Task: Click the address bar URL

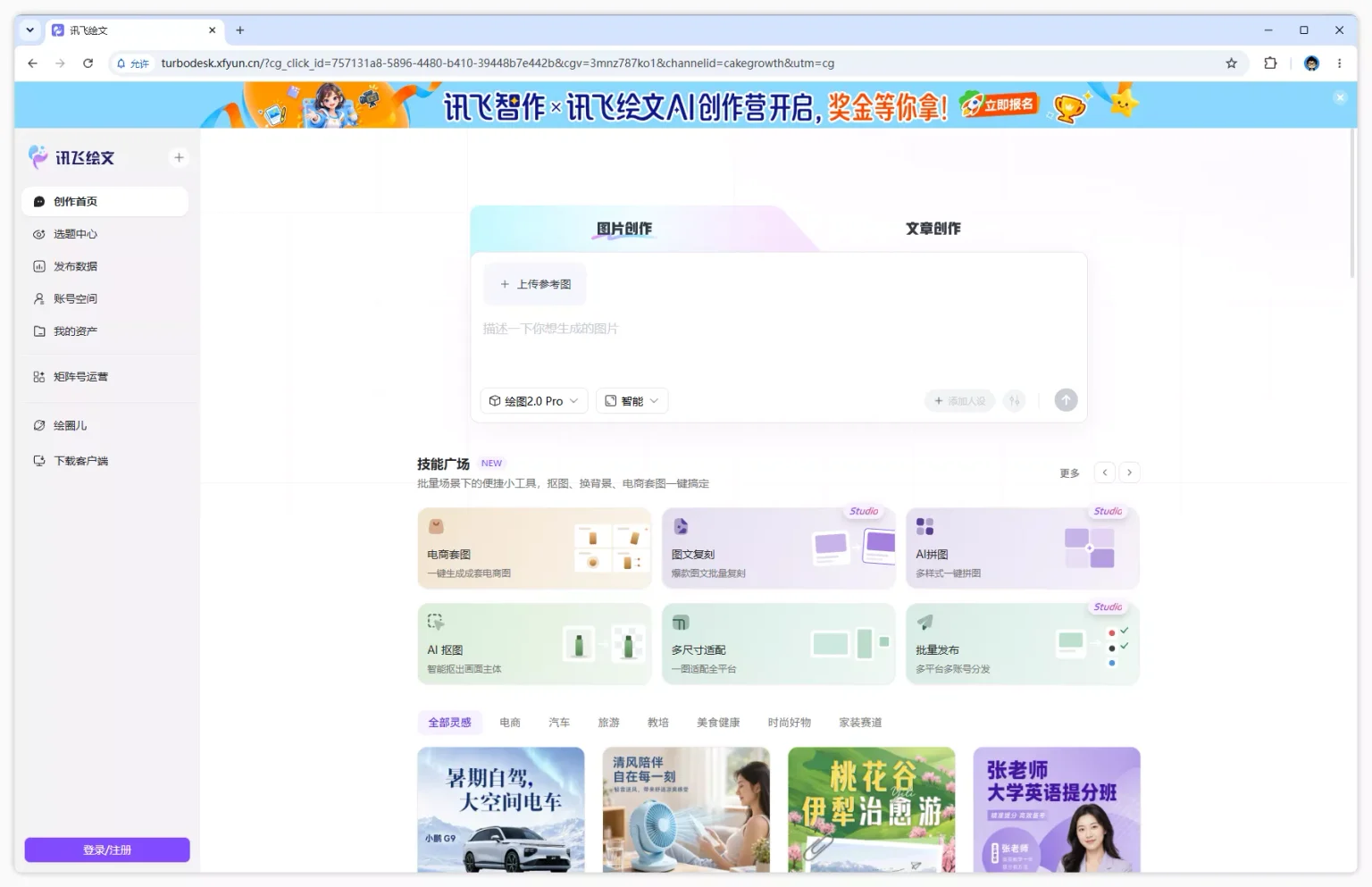Action: 498,63
